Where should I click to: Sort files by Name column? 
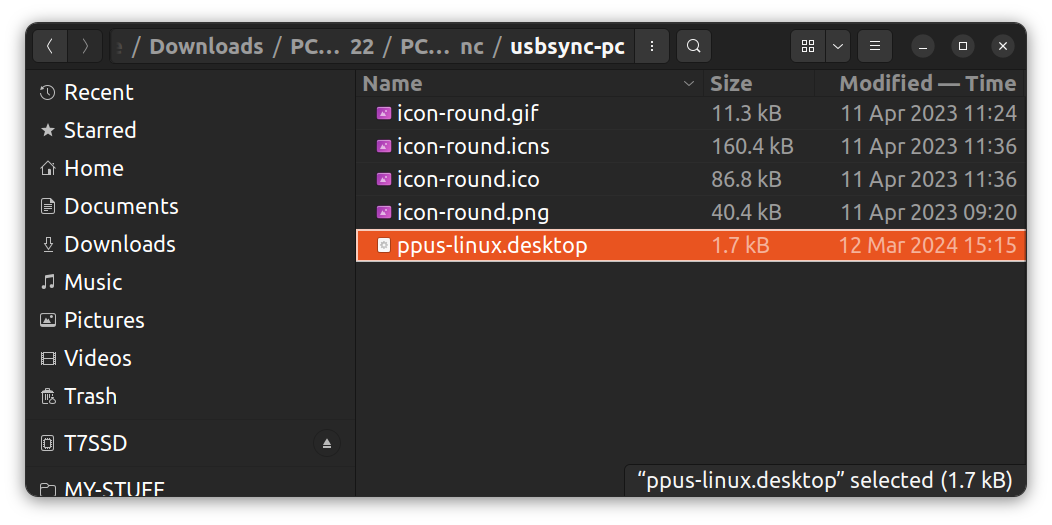[x=392, y=83]
